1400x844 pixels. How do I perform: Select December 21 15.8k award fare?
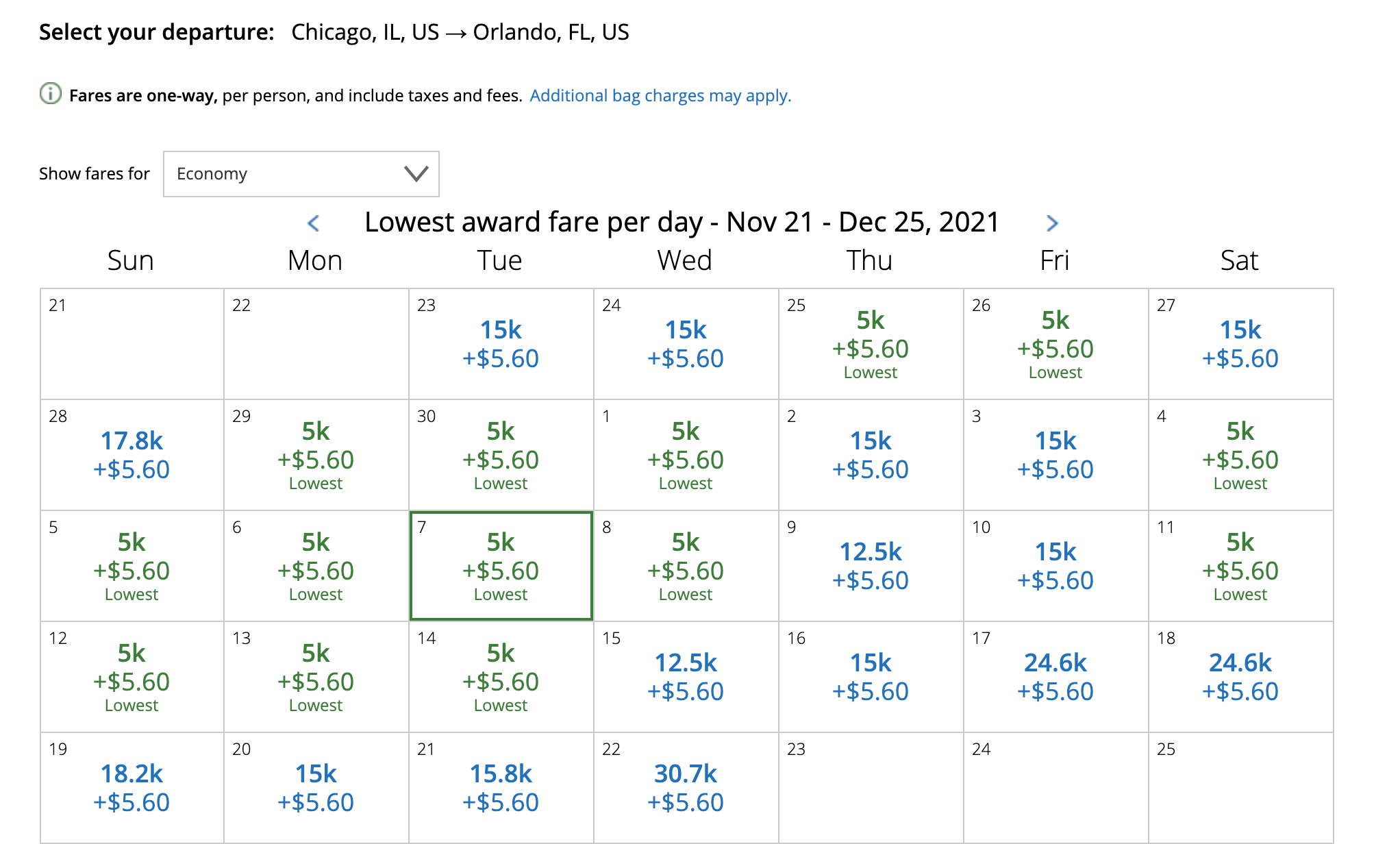point(501,788)
